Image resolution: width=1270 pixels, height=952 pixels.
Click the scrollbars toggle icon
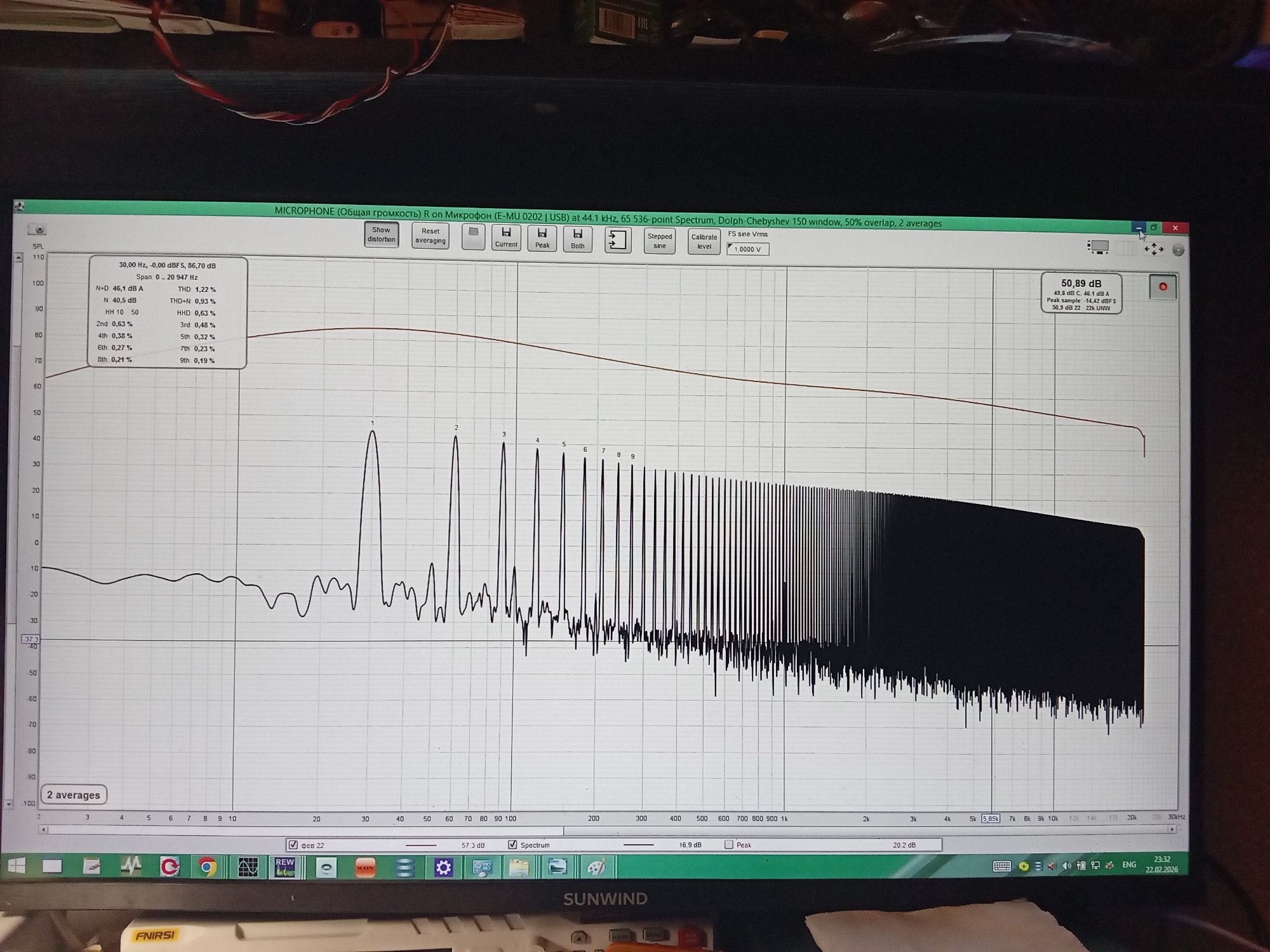coord(1098,247)
